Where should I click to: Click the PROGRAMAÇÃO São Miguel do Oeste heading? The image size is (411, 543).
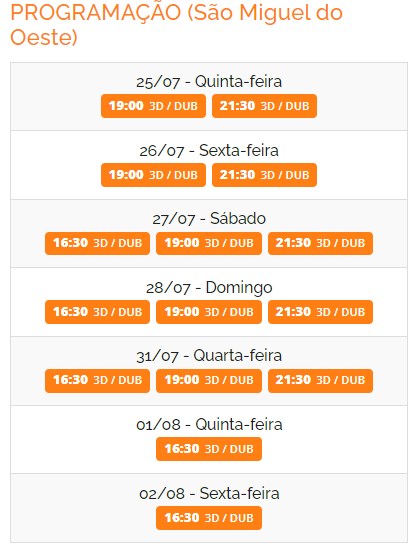(x=177, y=24)
